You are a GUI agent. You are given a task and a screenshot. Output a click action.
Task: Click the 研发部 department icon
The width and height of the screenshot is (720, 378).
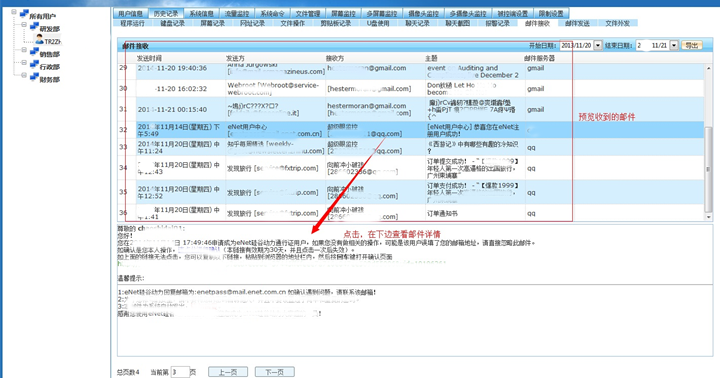click(x=34, y=27)
